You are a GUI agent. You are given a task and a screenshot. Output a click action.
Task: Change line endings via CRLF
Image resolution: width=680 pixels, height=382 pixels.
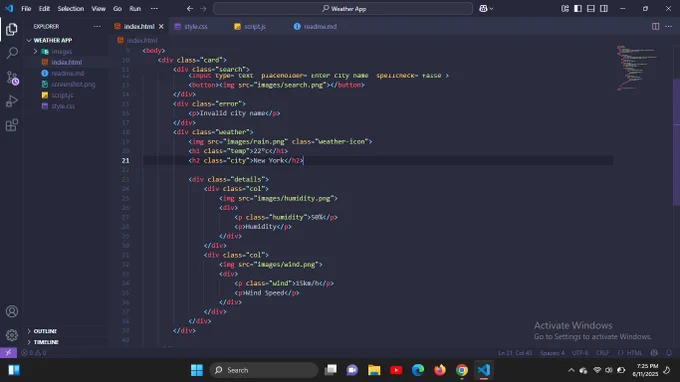[602, 353]
